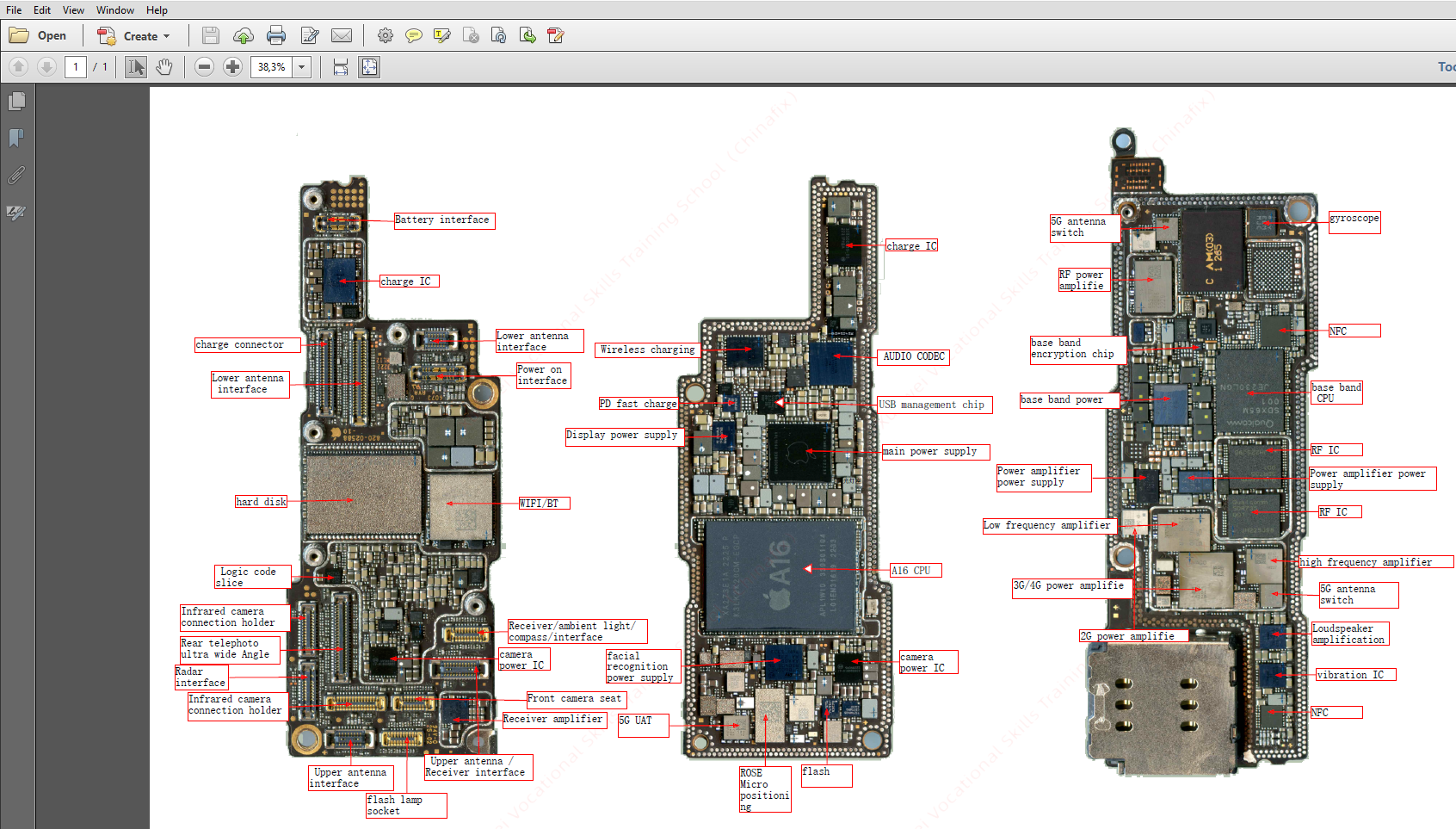Click the printer icon to print

276,35
